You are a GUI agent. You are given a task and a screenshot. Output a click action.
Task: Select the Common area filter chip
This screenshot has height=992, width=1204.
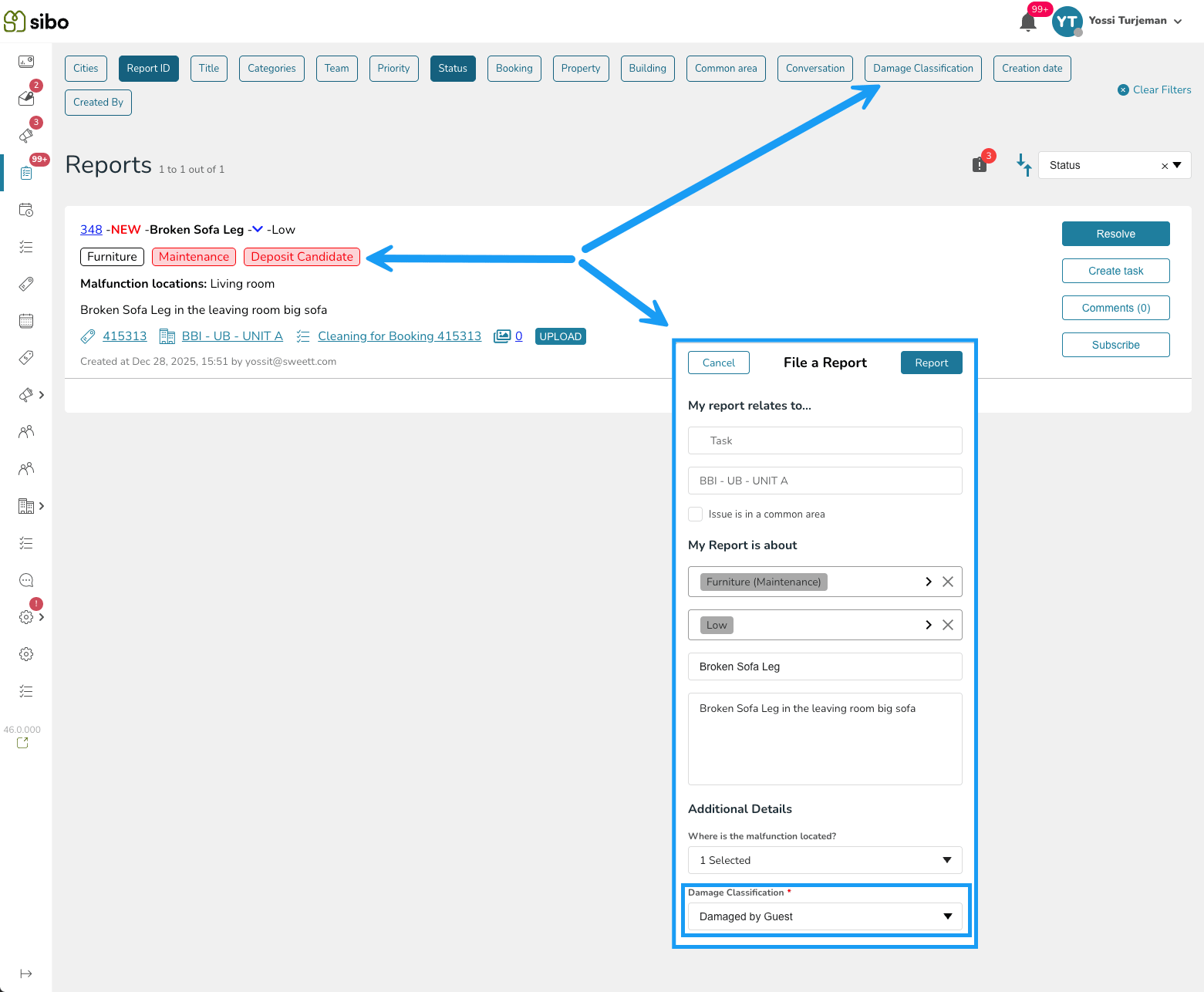click(726, 69)
